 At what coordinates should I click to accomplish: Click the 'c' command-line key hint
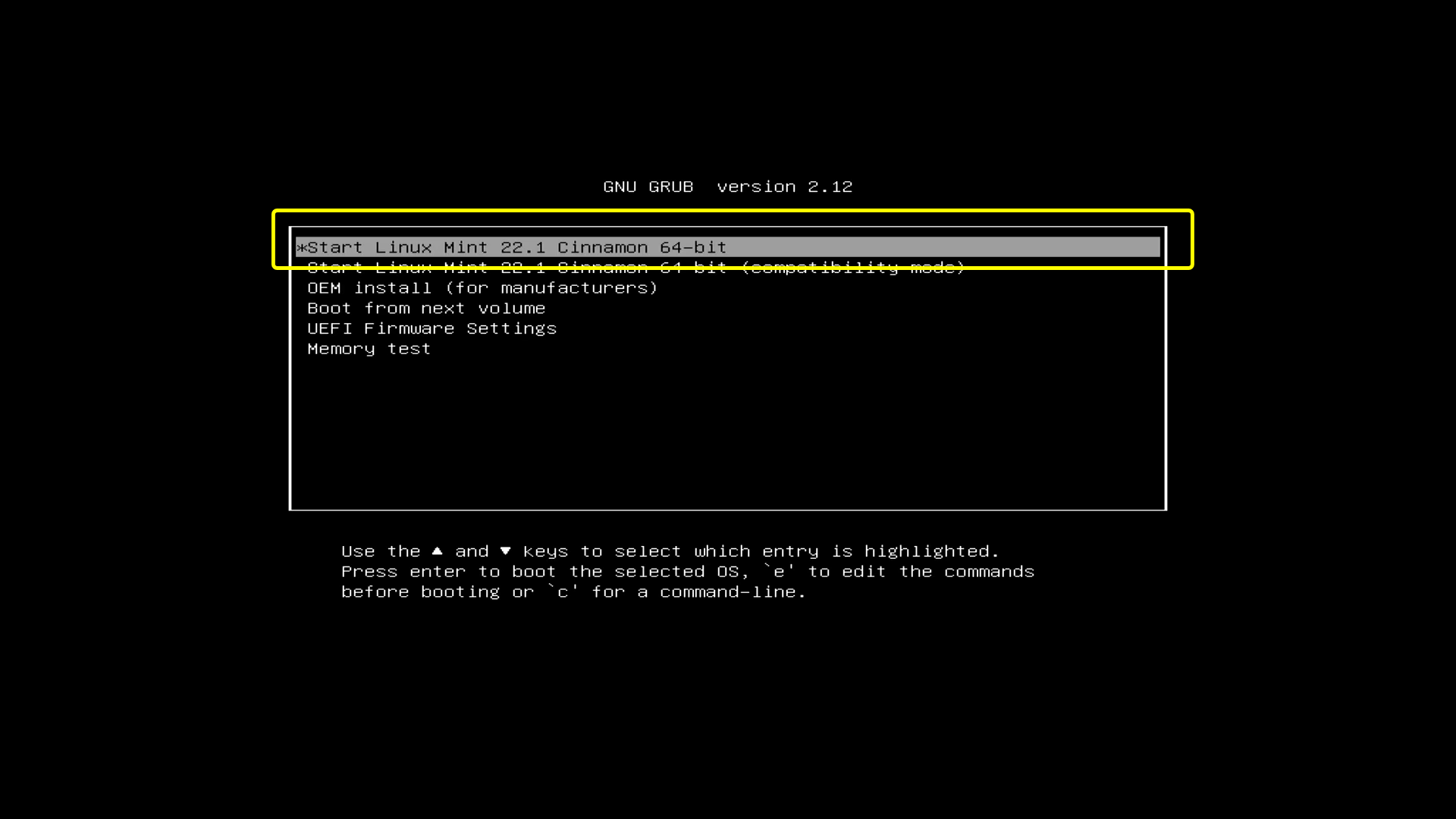click(x=563, y=591)
